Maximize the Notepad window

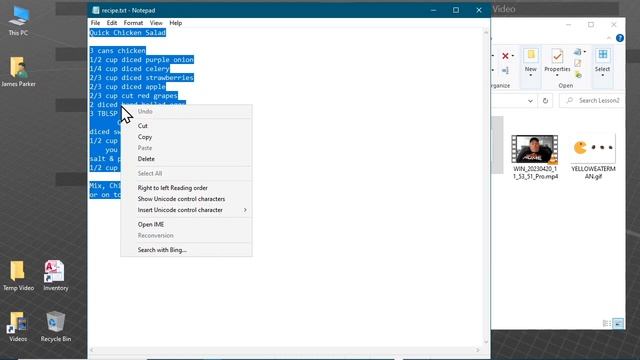(x=456, y=10)
